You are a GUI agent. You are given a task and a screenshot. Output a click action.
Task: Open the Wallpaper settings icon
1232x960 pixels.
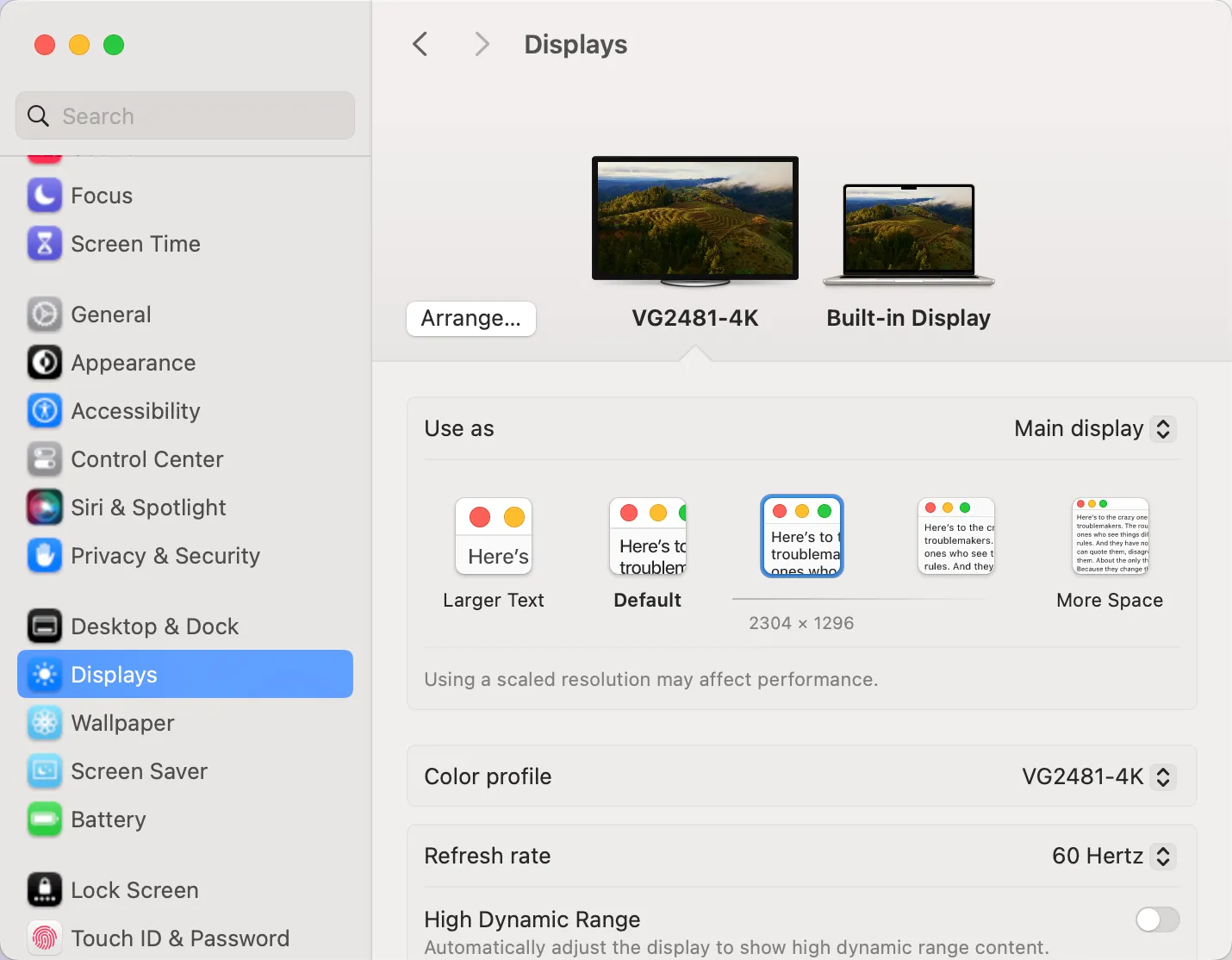pyautogui.click(x=44, y=723)
